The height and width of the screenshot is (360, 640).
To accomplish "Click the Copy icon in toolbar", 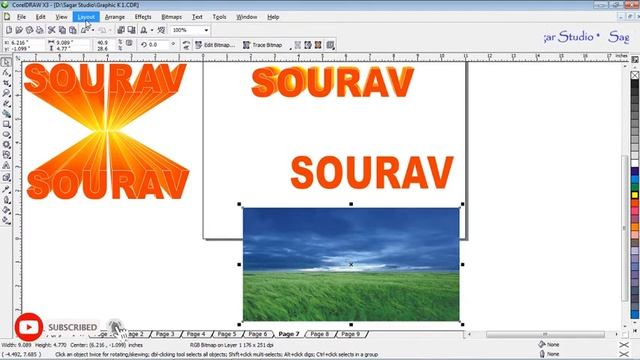I will [62, 30].
